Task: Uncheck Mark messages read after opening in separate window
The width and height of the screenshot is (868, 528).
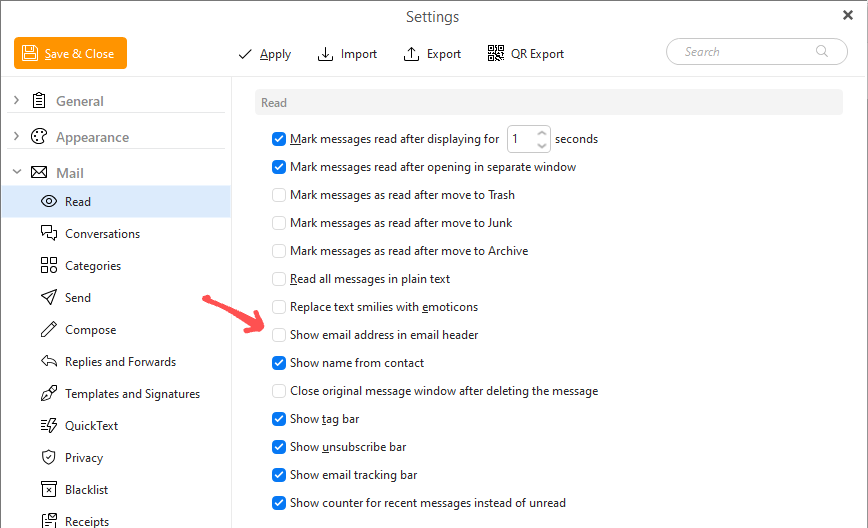Action: click(279, 167)
